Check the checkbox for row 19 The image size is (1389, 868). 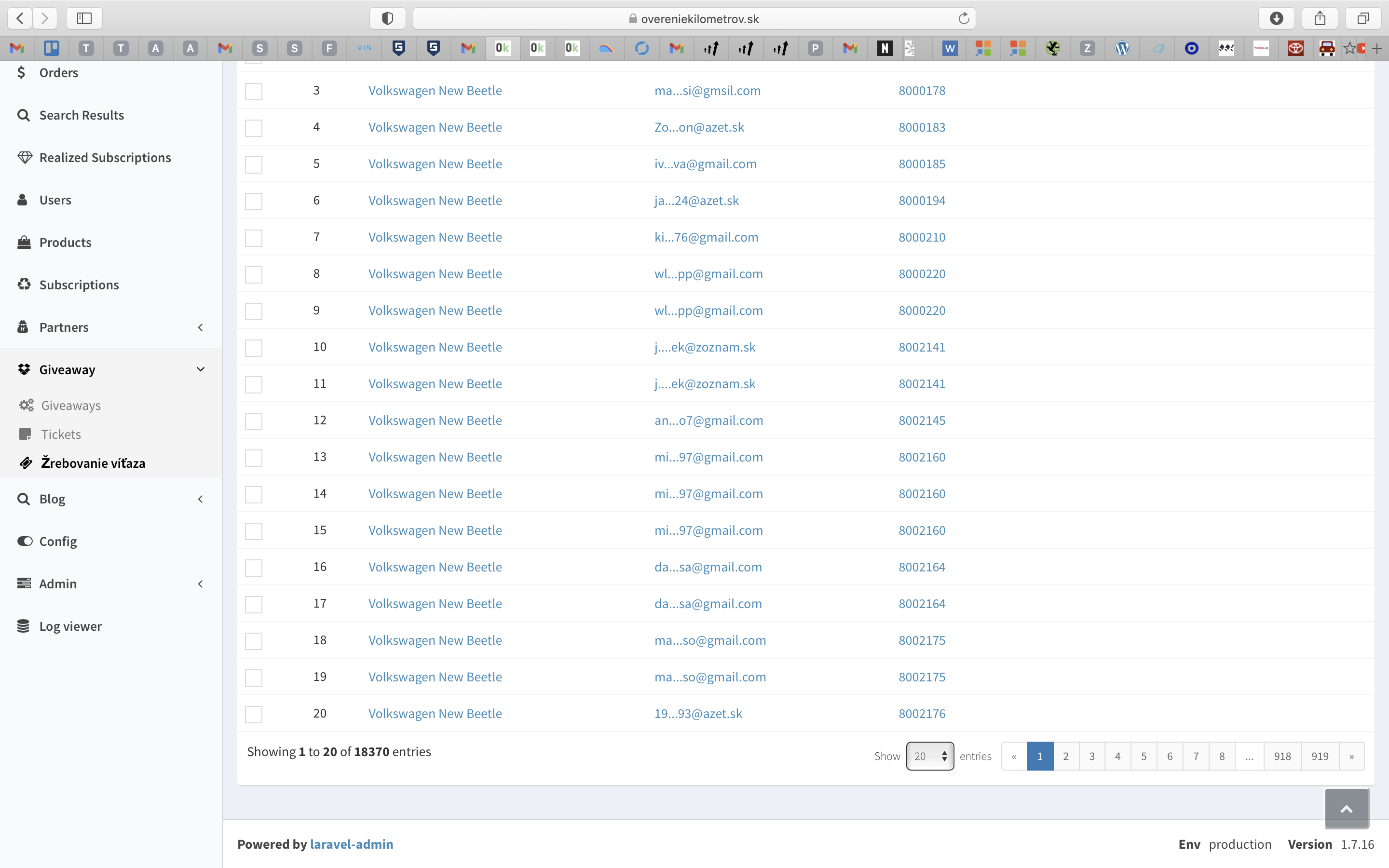(x=254, y=678)
